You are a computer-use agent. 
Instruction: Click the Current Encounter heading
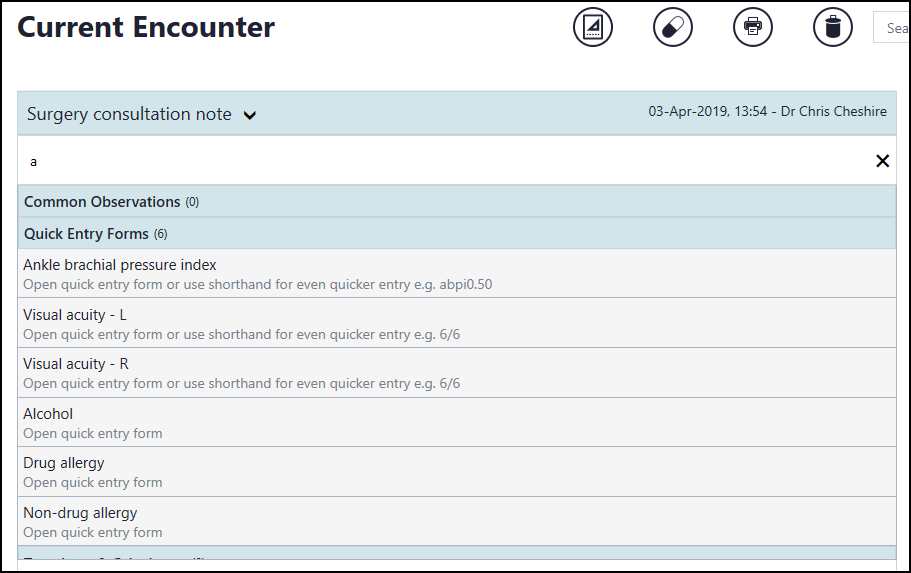click(146, 28)
